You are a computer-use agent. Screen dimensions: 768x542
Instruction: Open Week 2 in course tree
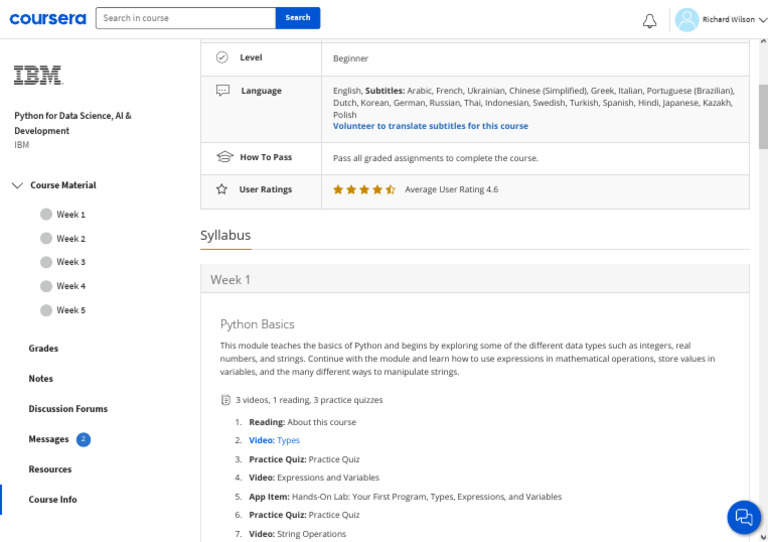70,239
